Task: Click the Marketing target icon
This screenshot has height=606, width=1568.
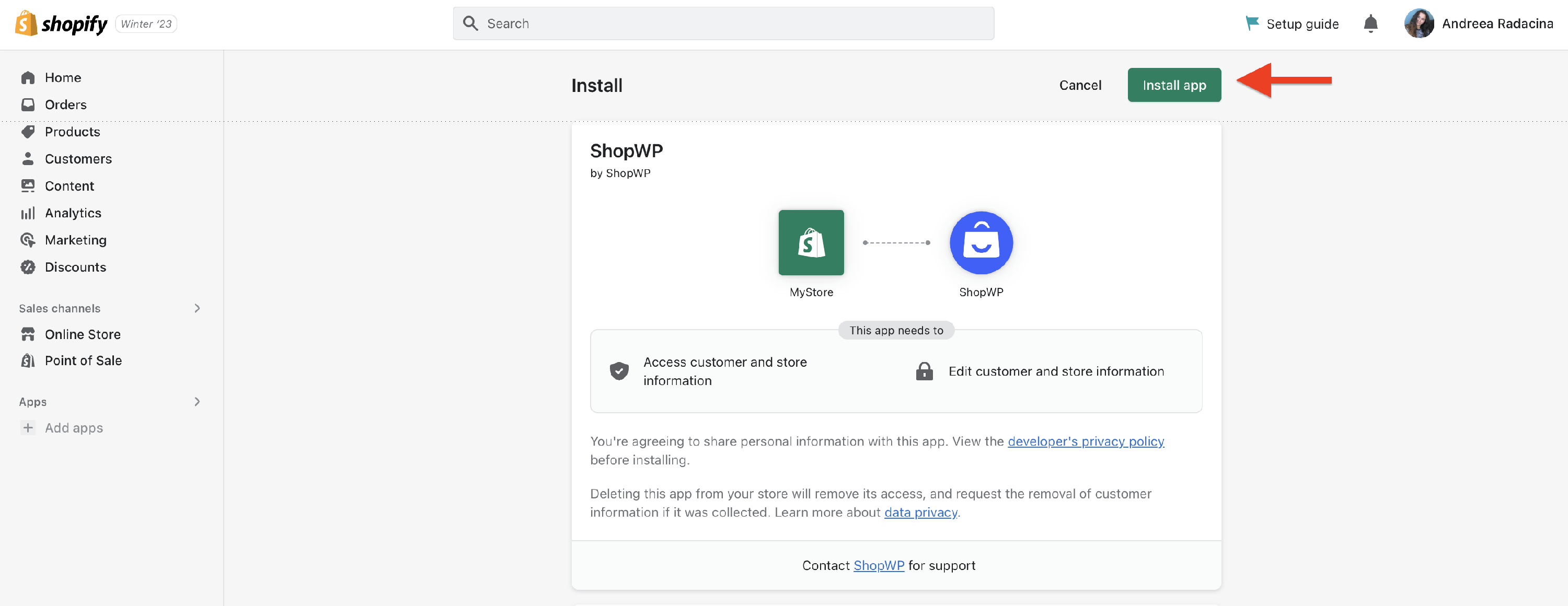Action: pos(28,240)
